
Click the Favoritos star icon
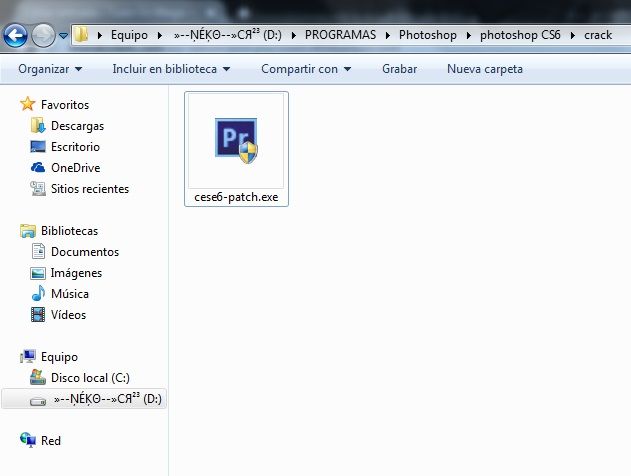point(28,104)
